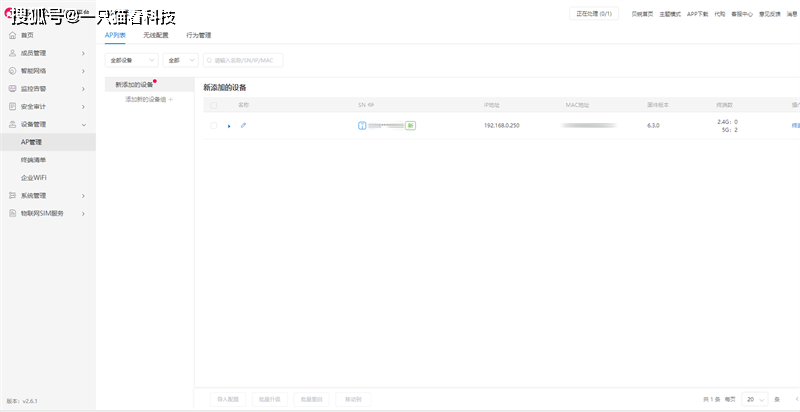Click the 监控告警 monitor icon

[x=12, y=89]
